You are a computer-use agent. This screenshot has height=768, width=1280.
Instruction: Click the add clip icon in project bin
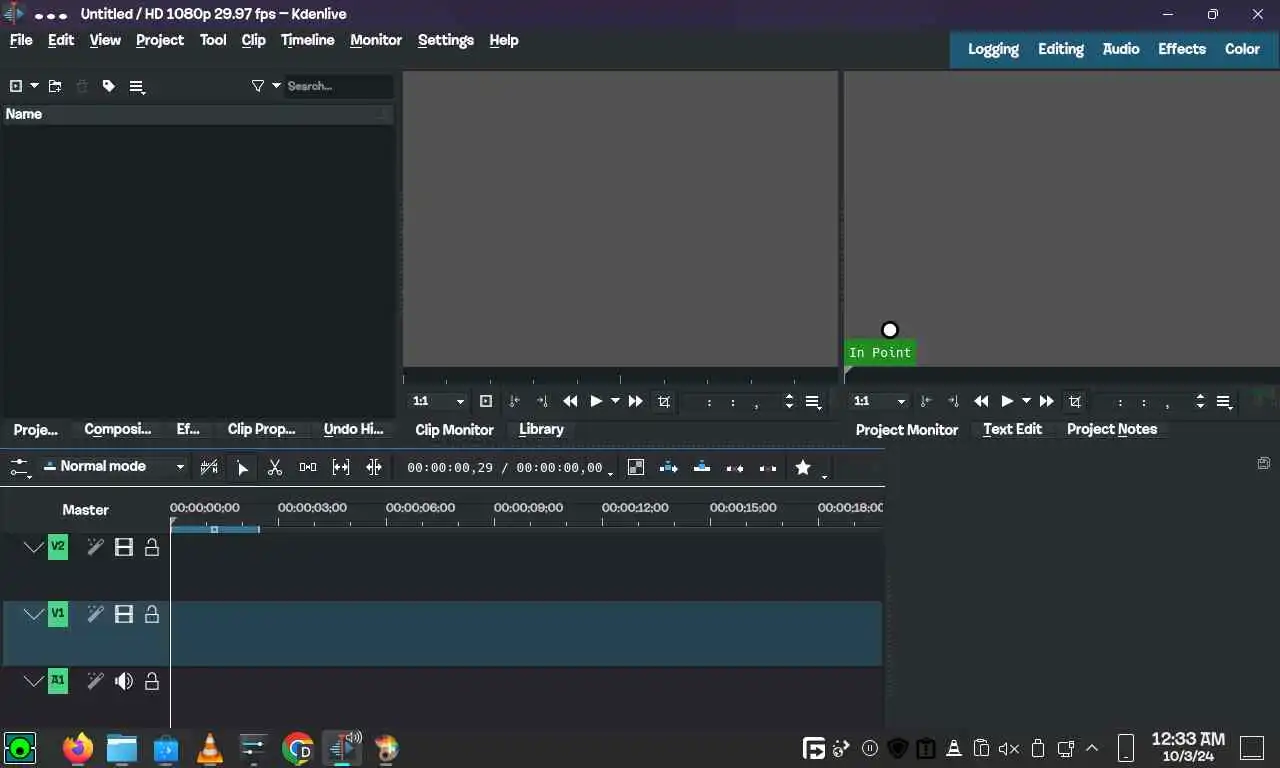point(16,86)
